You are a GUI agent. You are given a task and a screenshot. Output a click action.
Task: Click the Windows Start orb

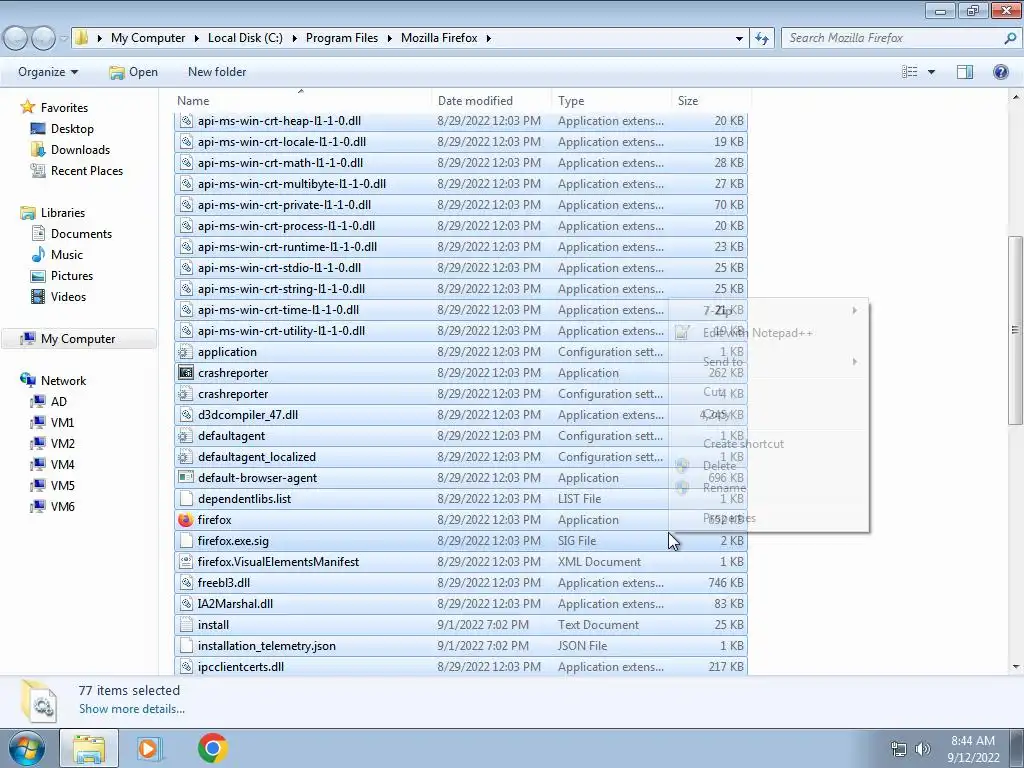pos(26,748)
